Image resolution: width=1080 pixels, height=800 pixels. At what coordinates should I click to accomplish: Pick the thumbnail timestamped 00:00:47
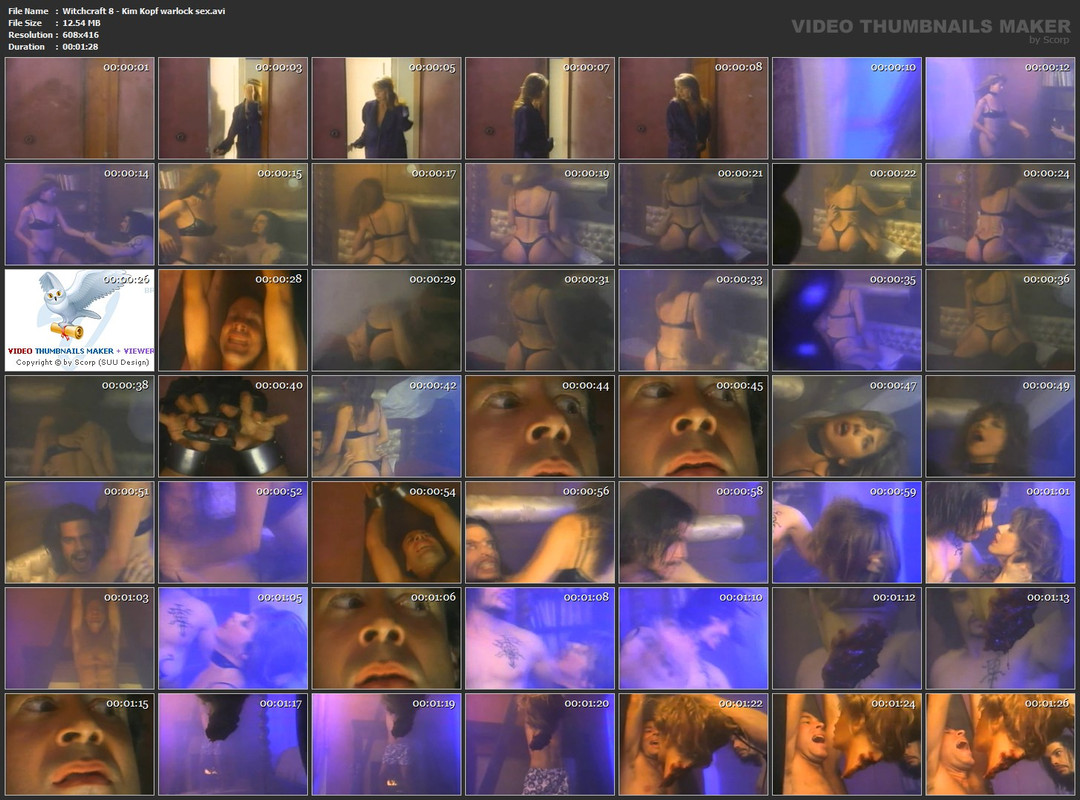point(847,427)
